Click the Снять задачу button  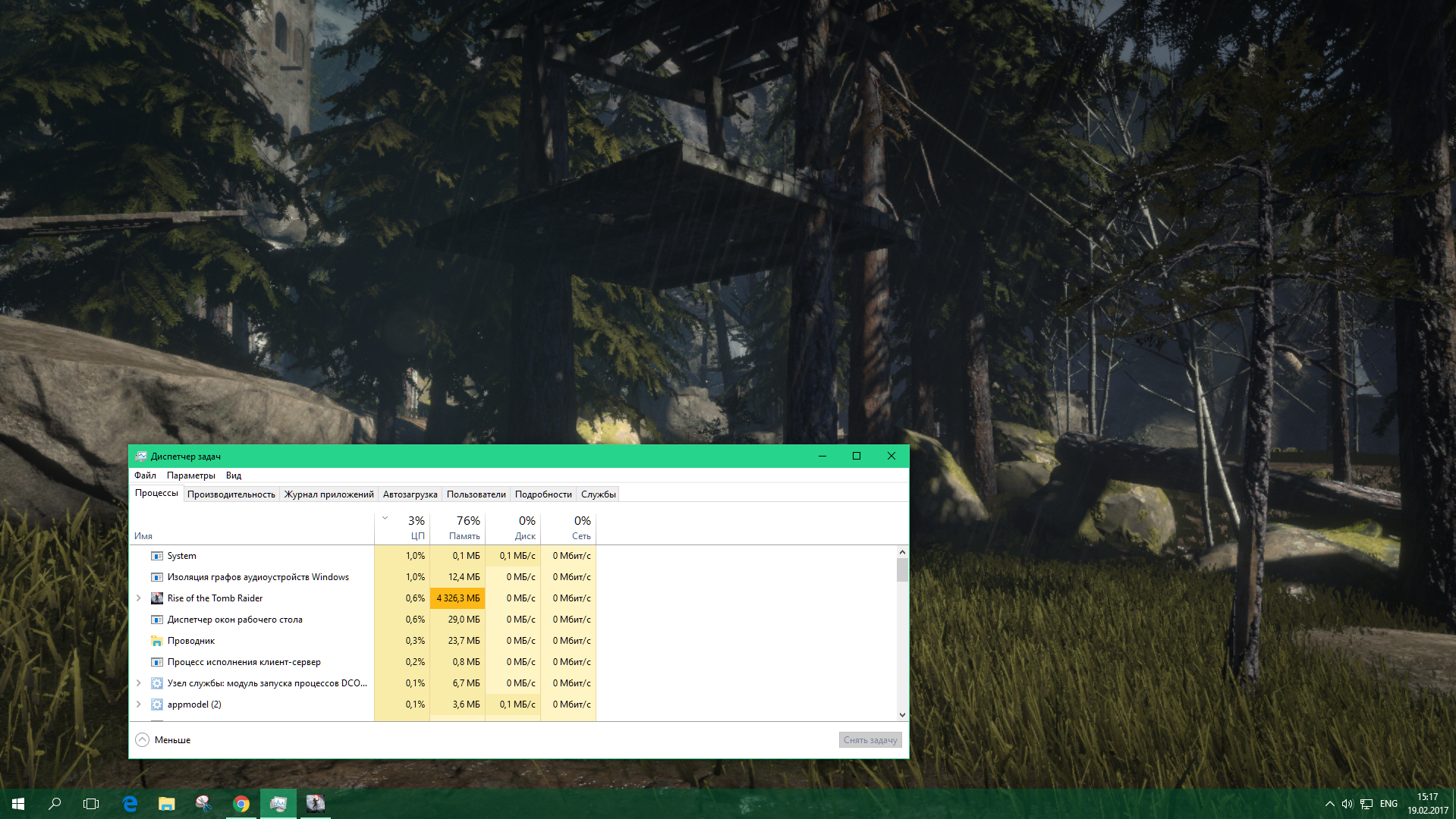(870, 740)
